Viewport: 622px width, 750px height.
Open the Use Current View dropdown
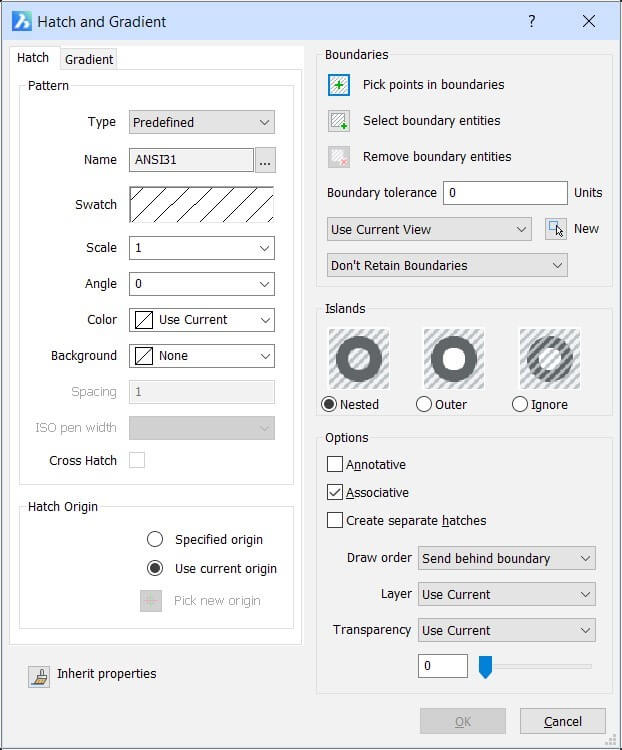click(x=429, y=229)
